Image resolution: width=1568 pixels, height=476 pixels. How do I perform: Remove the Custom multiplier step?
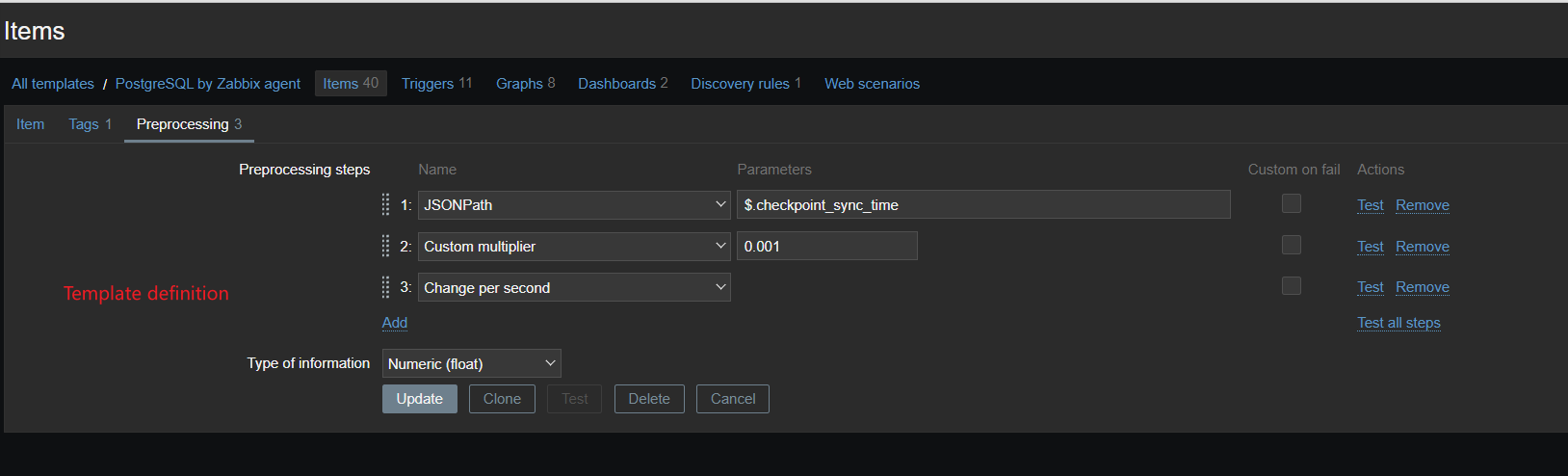pyautogui.click(x=1422, y=247)
